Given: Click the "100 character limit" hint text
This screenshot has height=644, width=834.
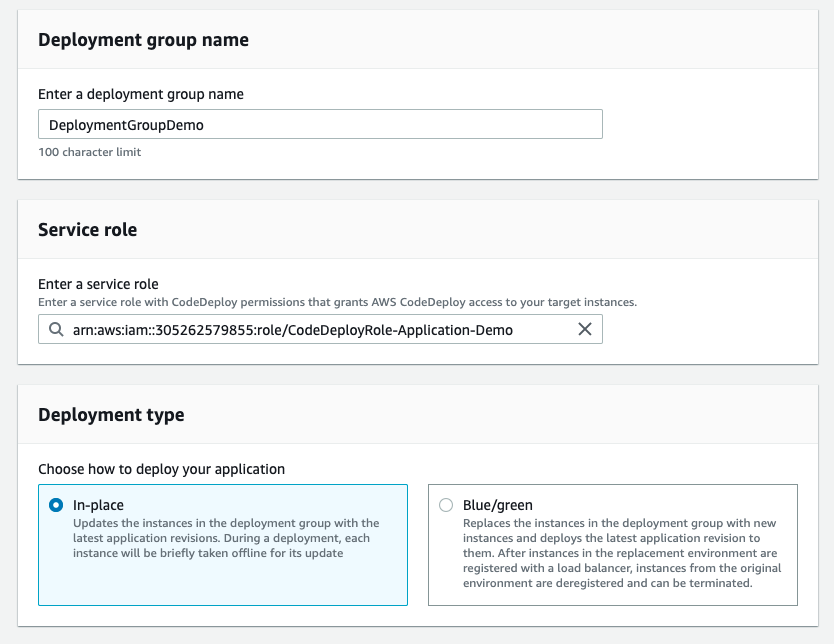Looking at the screenshot, I should tap(89, 152).
